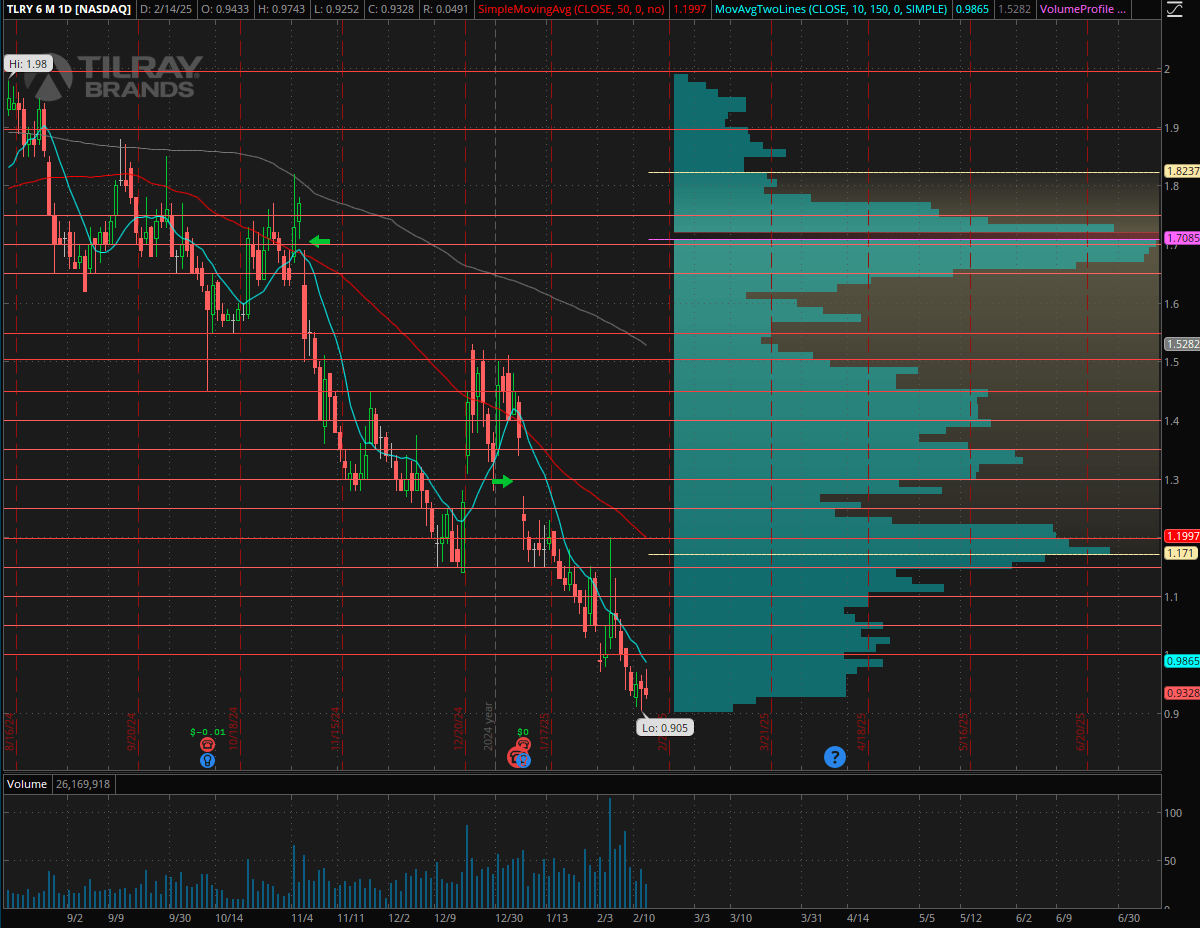Click the chart style icon top right
1200x928 pixels.
1176,9
